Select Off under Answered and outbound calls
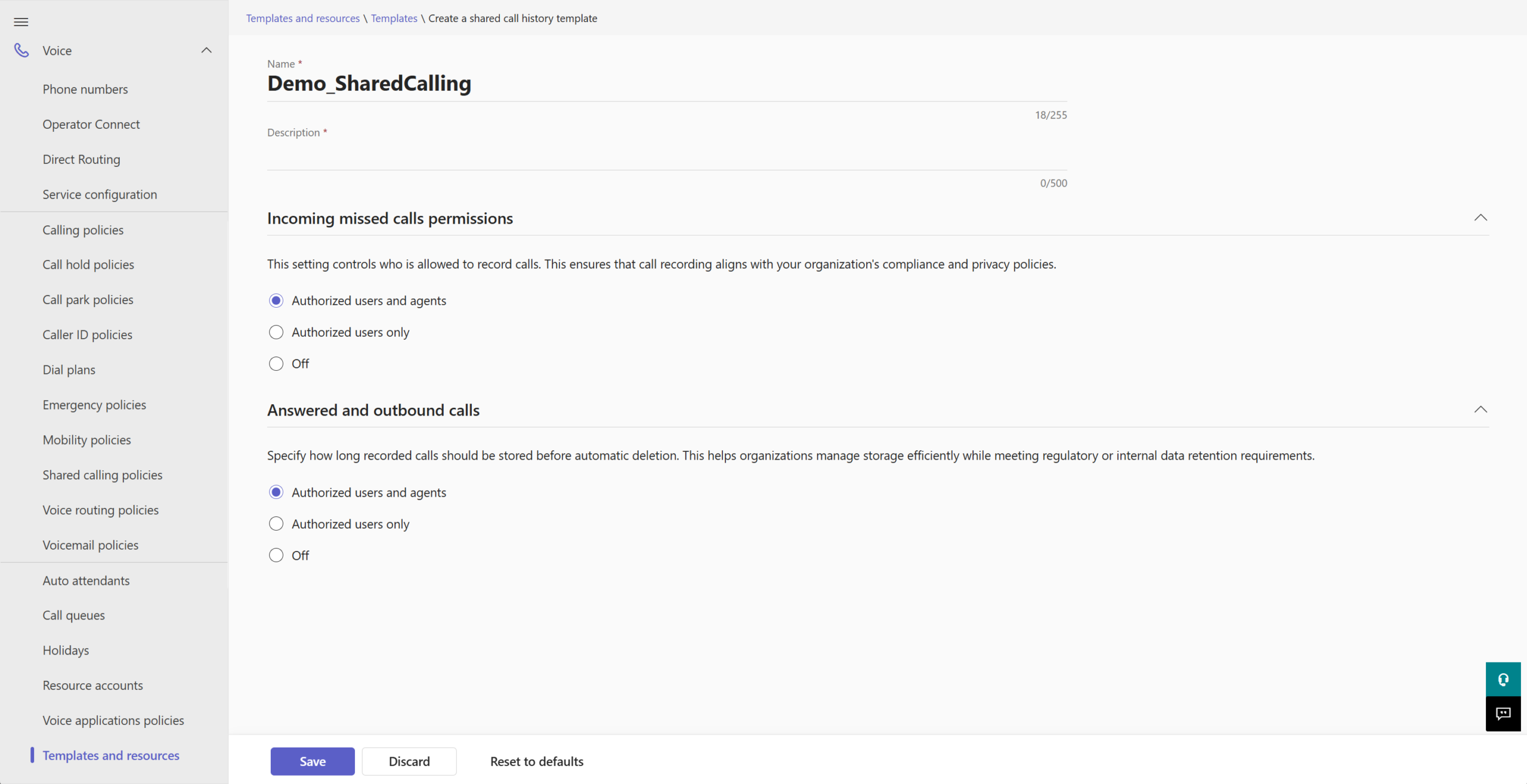1527x784 pixels. click(x=276, y=556)
